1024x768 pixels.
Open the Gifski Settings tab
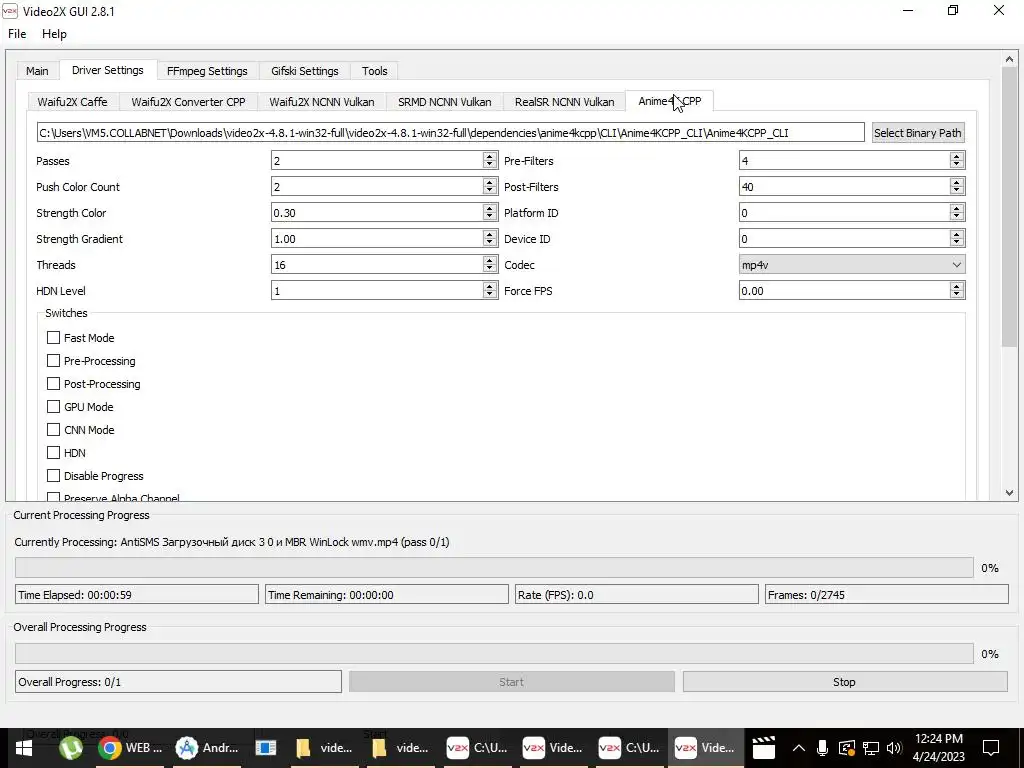[305, 71]
